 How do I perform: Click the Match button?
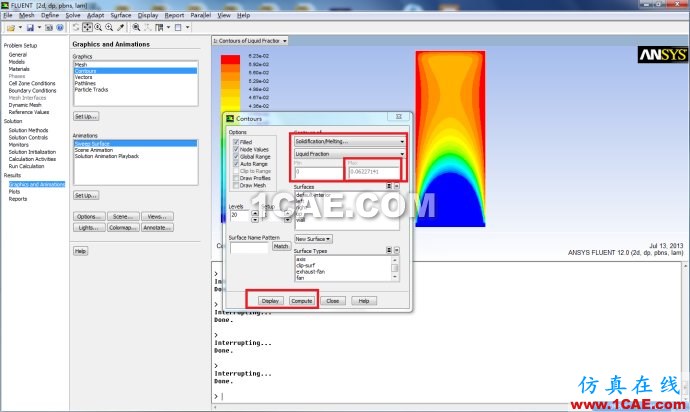point(281,246)
